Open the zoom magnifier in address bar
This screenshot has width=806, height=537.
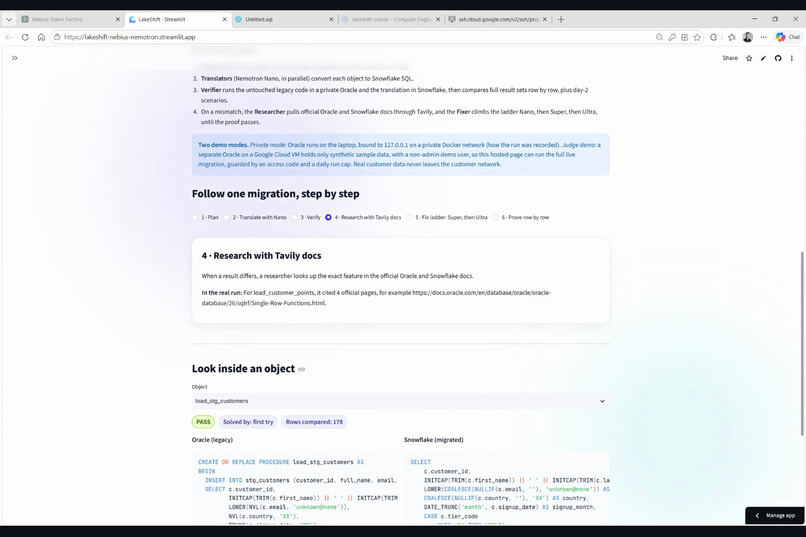click(659, 37)
